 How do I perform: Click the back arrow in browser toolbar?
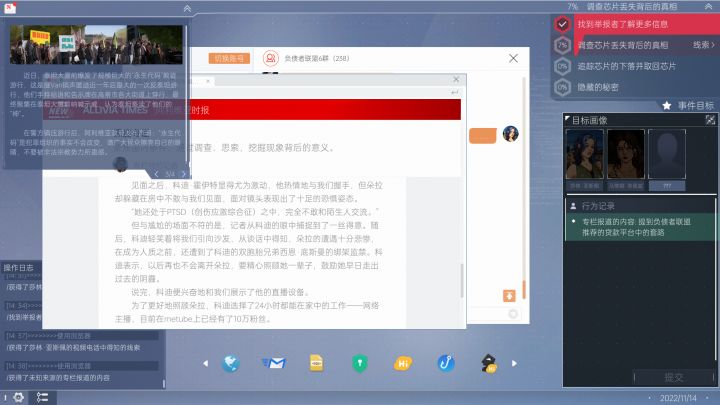[455, 92]
